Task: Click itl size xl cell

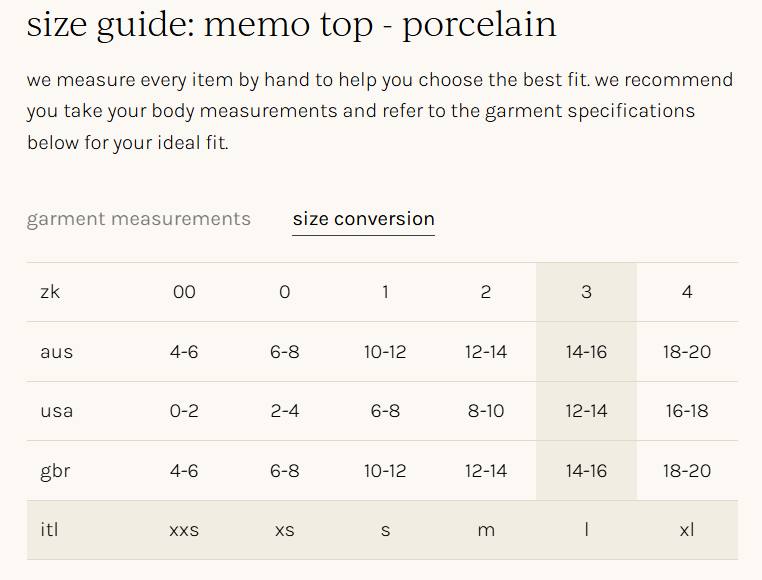Action: pos(687,530)
